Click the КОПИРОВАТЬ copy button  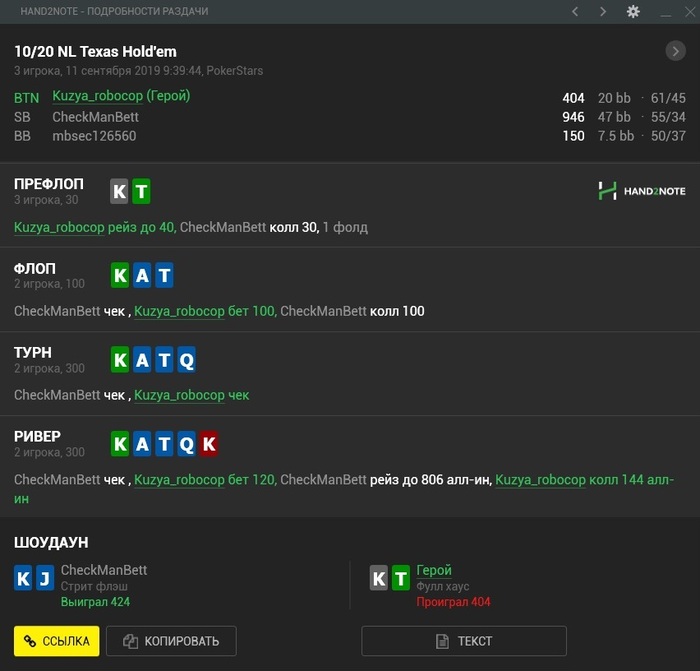[171, 641]
